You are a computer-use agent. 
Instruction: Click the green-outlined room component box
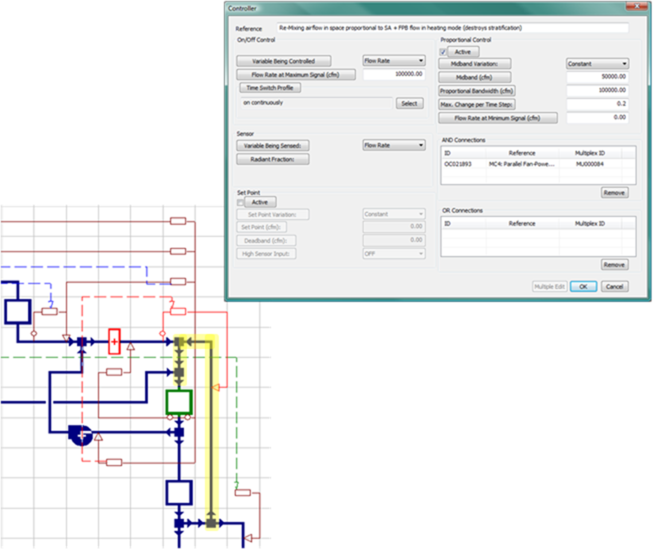tap(179, 402)
